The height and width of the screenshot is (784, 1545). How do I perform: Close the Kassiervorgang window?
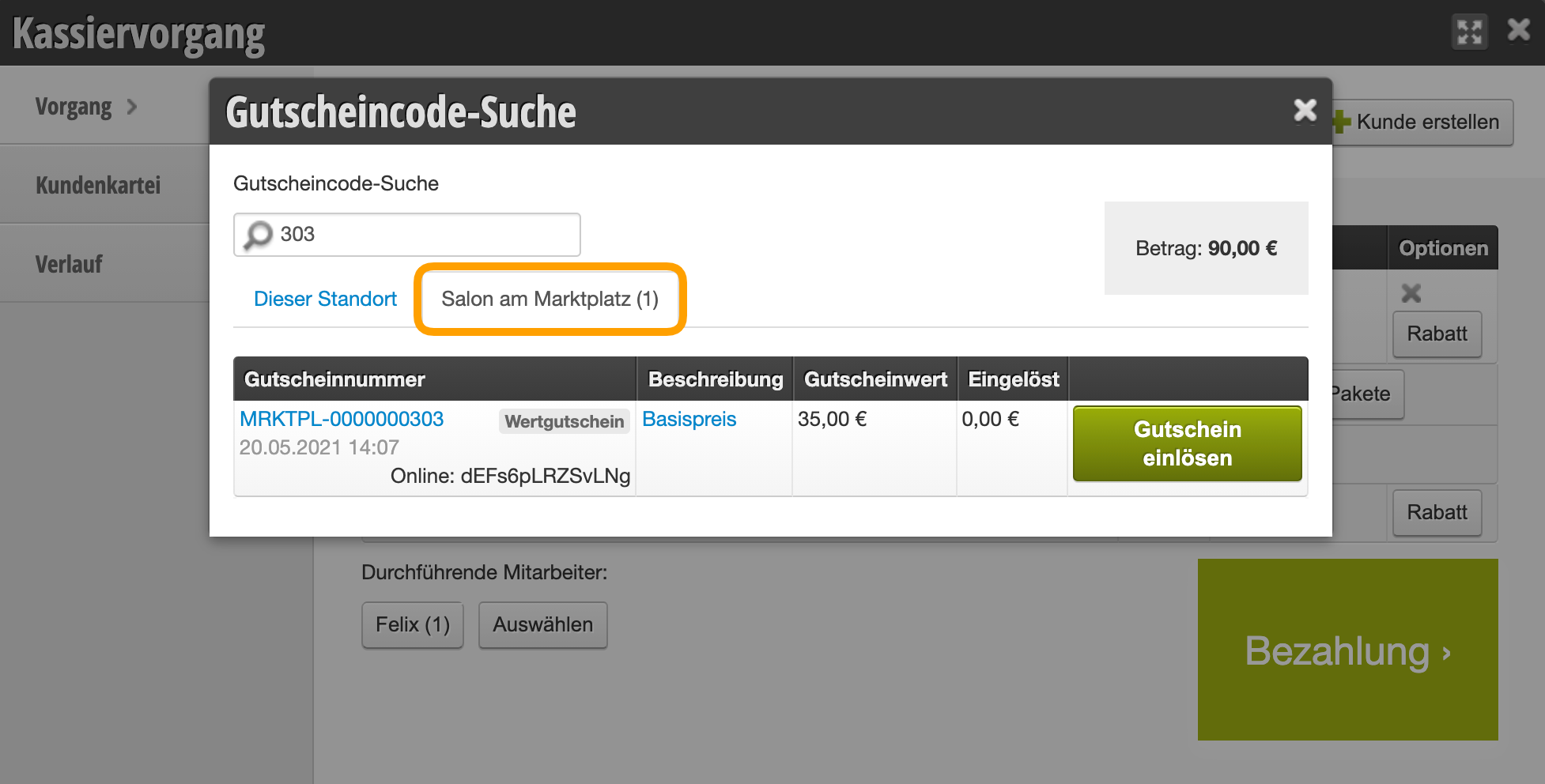(x=1519, y=30)
